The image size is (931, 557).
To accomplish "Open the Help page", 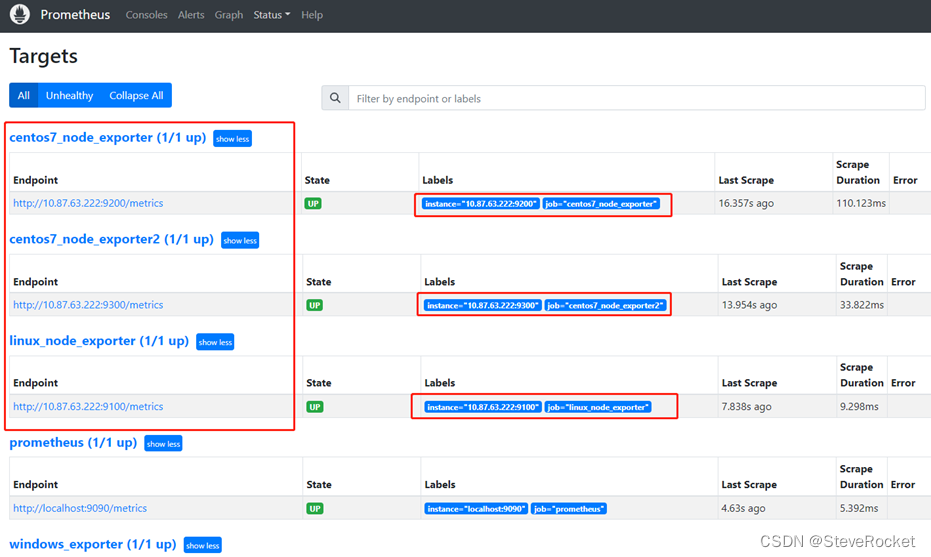I will 312,15.
